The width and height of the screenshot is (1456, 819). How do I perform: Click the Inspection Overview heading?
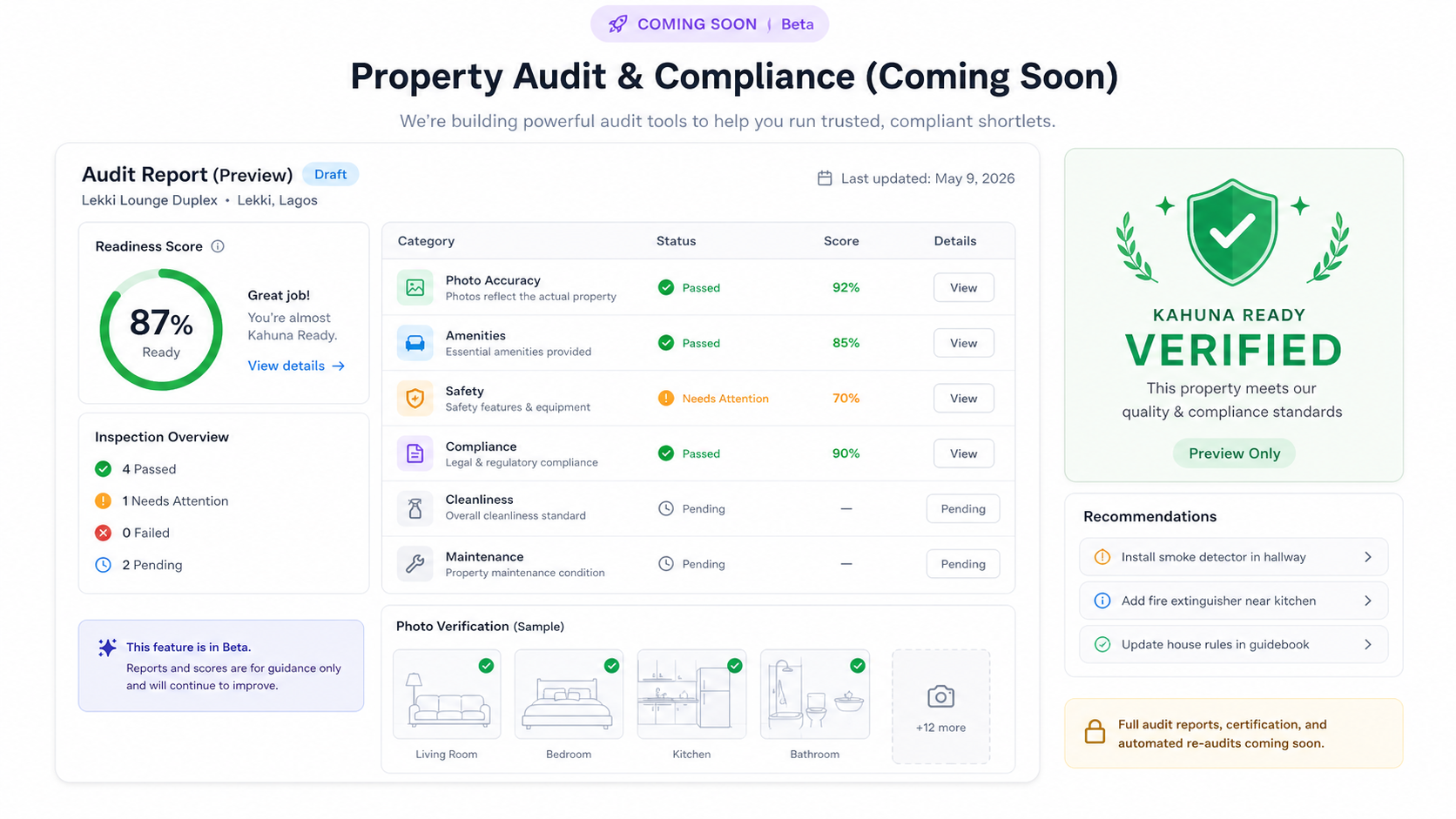[162, 437]
